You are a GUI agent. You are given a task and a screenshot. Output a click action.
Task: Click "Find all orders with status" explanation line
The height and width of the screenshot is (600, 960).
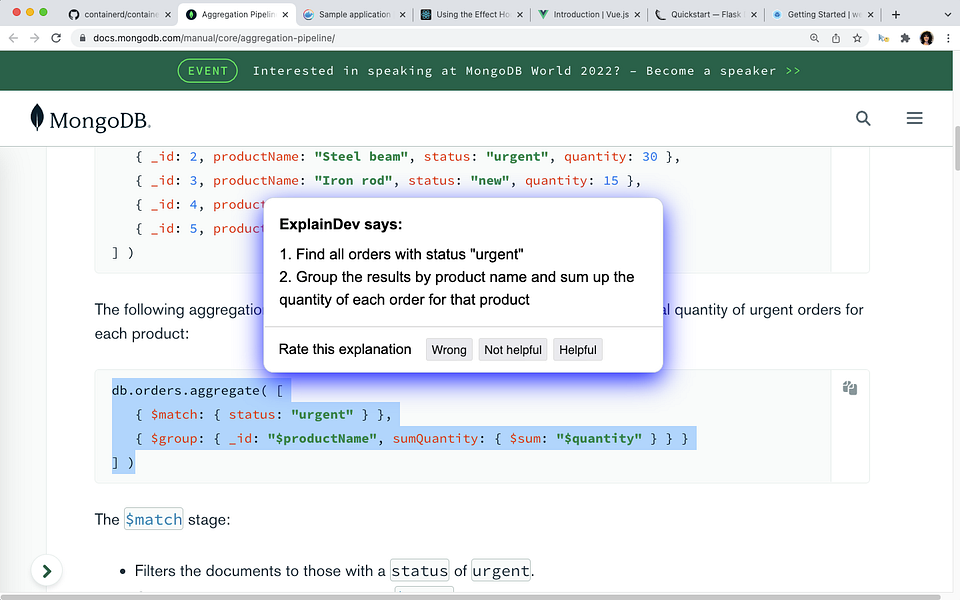[x=401, y=254]
